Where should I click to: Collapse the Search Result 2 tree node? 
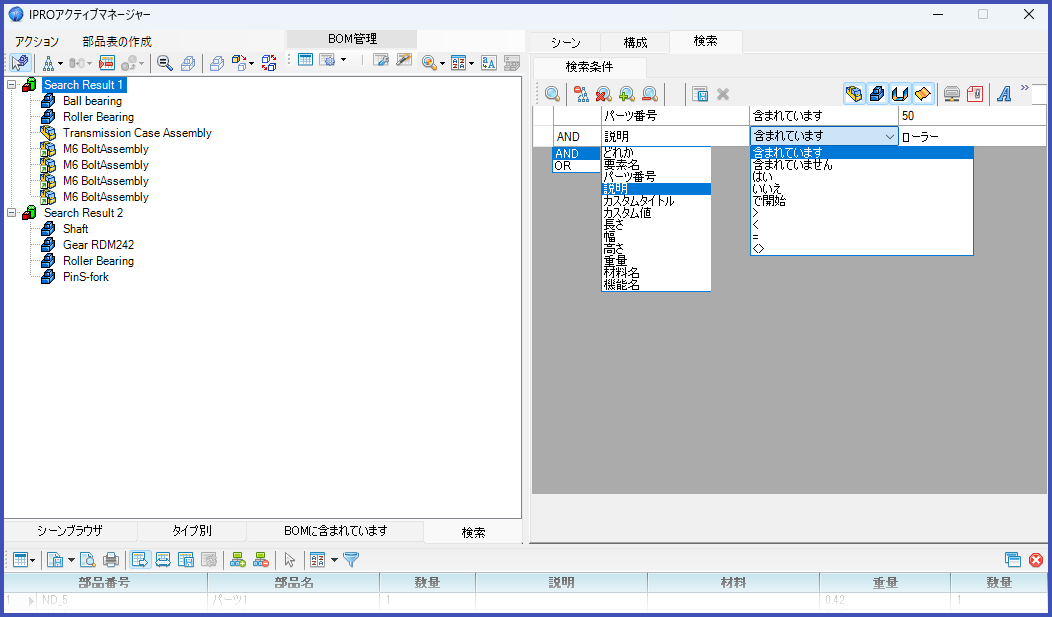click(x=9, y=212)
